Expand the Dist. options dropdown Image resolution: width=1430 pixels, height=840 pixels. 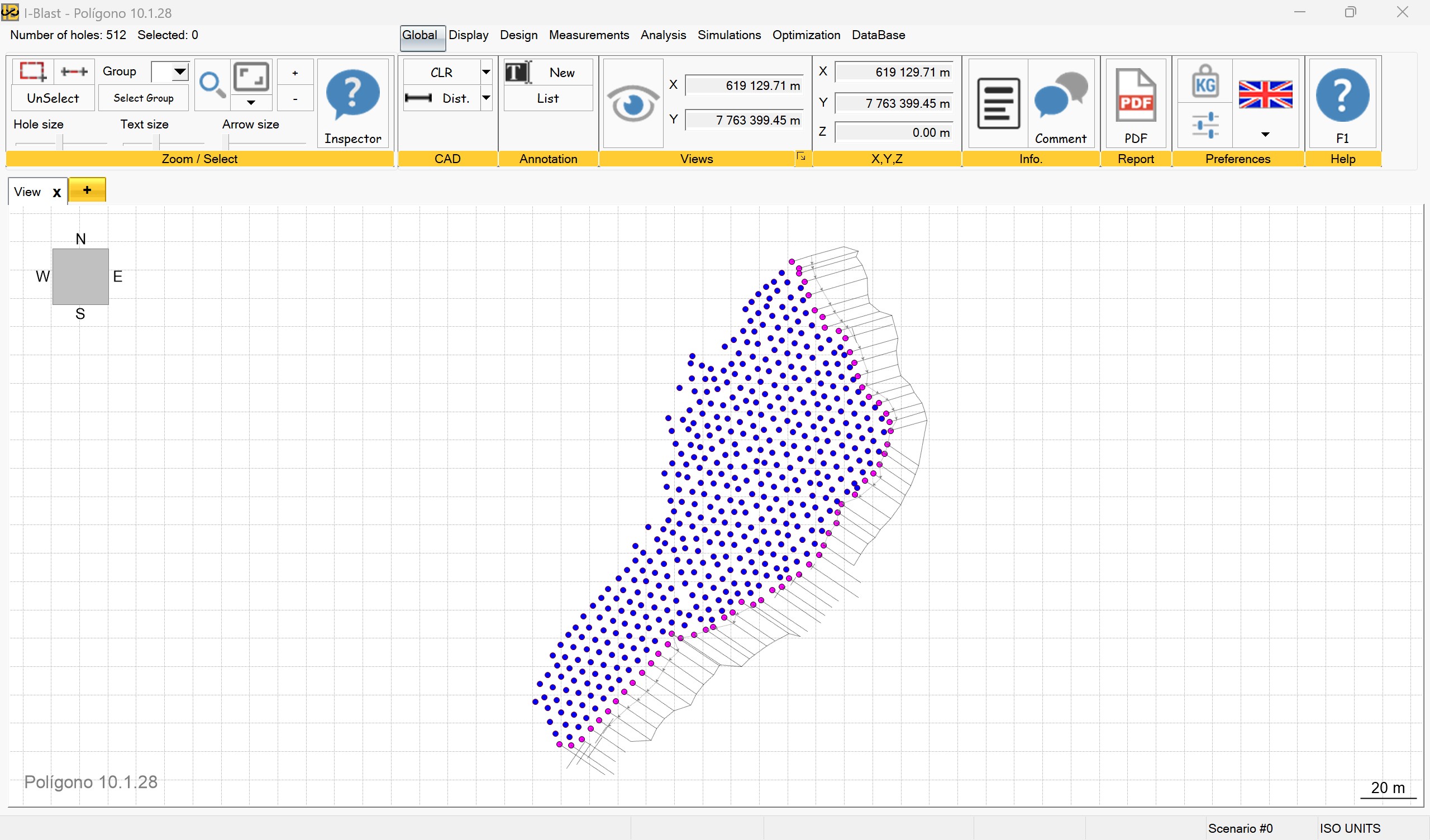(487, 98)
